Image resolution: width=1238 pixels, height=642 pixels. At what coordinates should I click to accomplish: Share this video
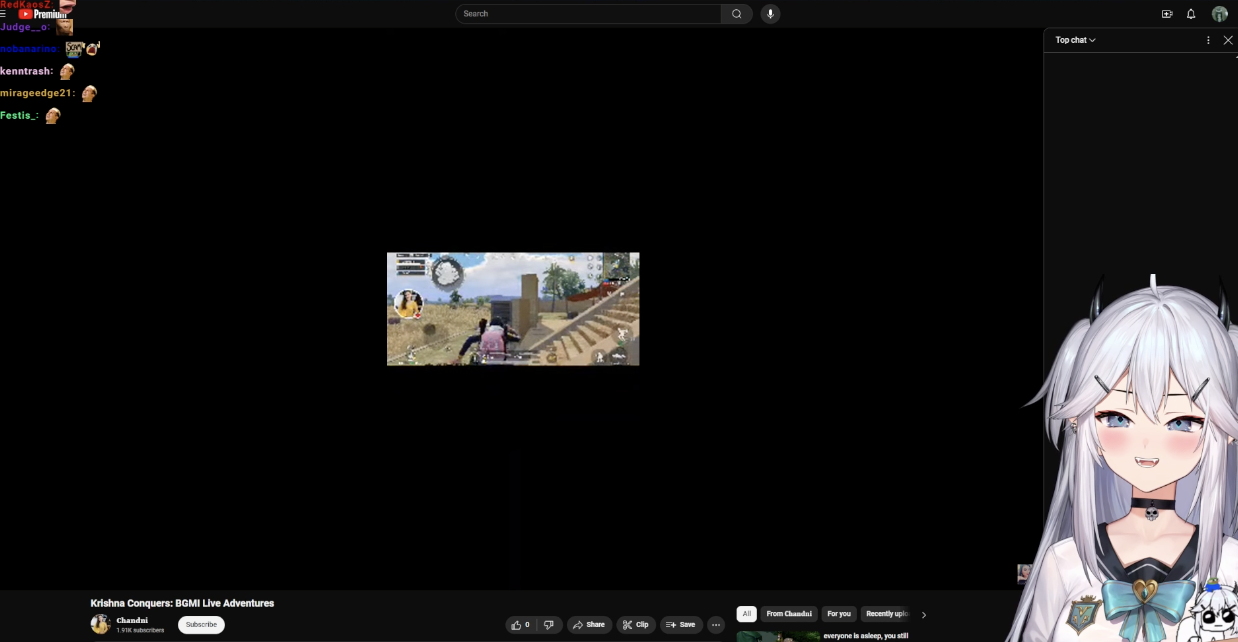[590, 625]
